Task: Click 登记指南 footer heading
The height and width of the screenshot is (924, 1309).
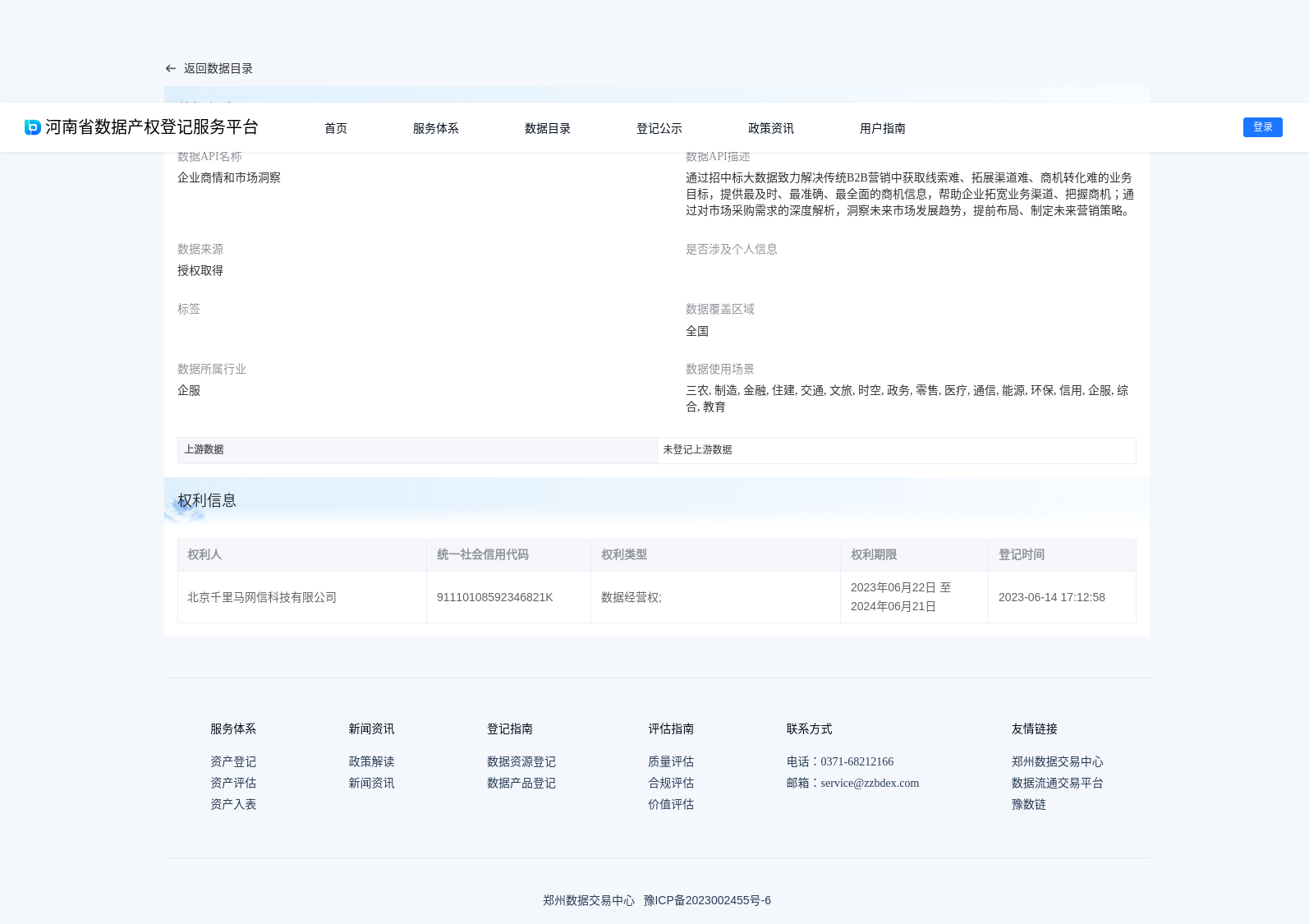Action: [510, 729]
